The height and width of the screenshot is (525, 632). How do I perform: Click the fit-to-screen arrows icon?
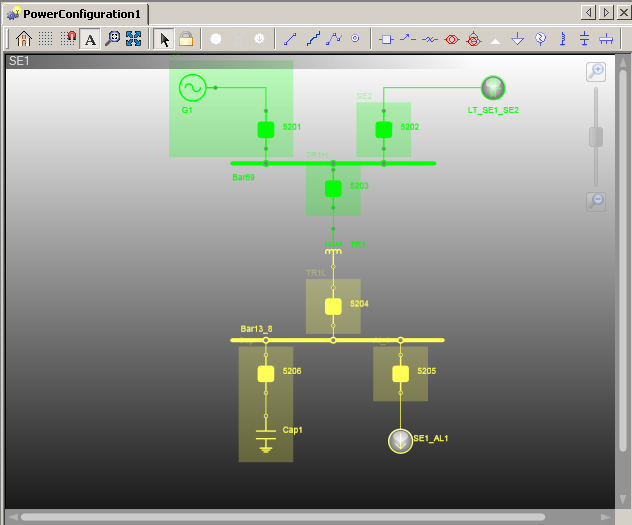click(133, 39)
